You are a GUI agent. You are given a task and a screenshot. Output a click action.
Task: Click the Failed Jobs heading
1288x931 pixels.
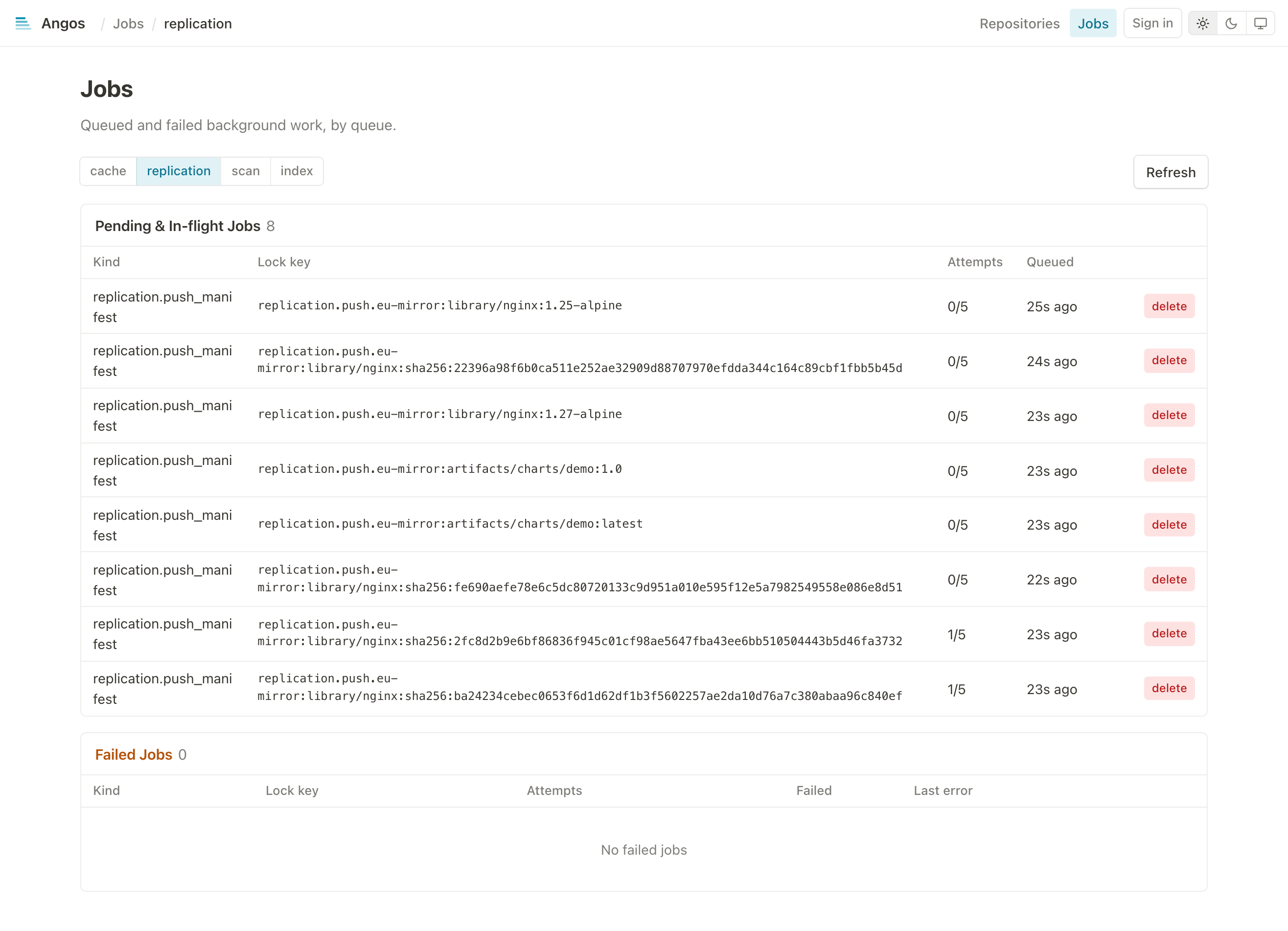[x=134, y=755]
